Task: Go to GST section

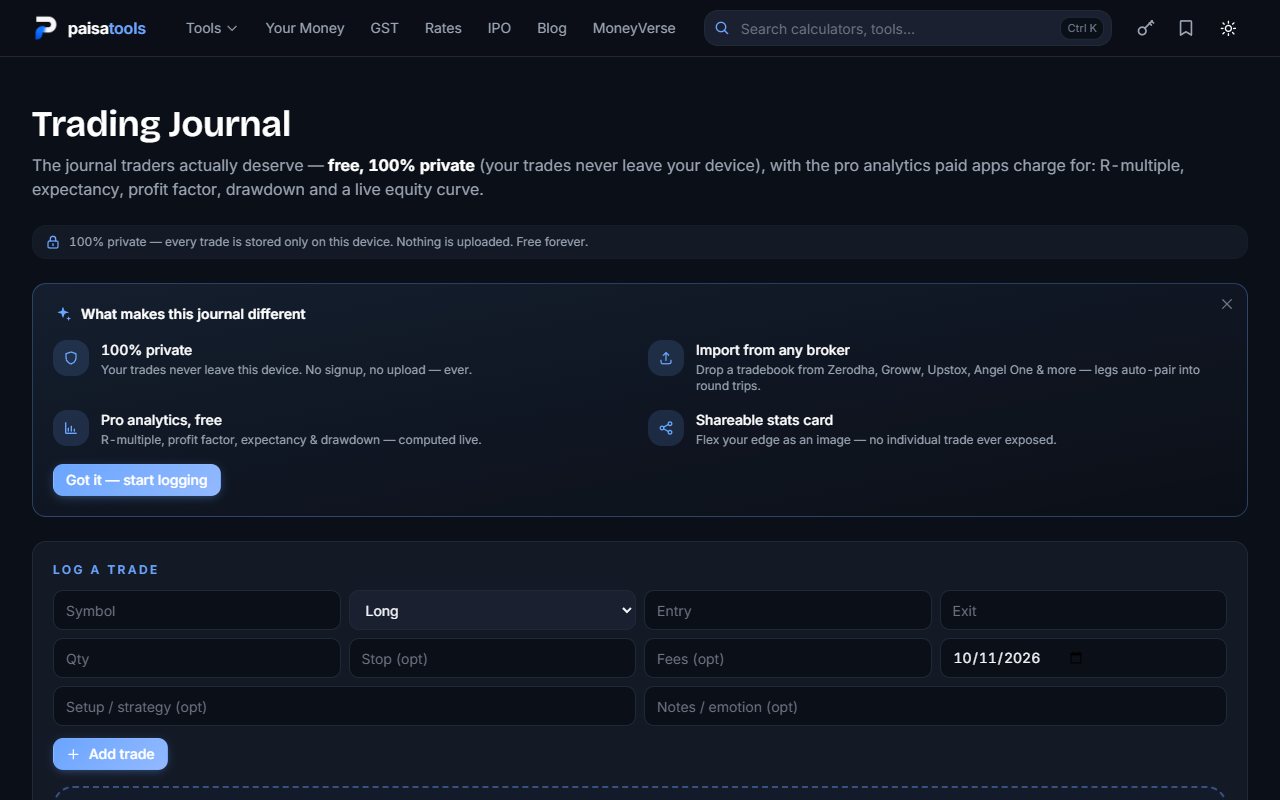Action: [x=384, y=28]
